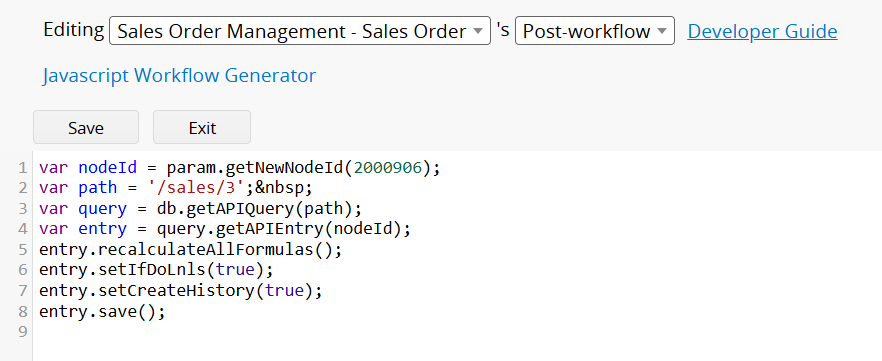Click the Save button

tap(86, 127)
